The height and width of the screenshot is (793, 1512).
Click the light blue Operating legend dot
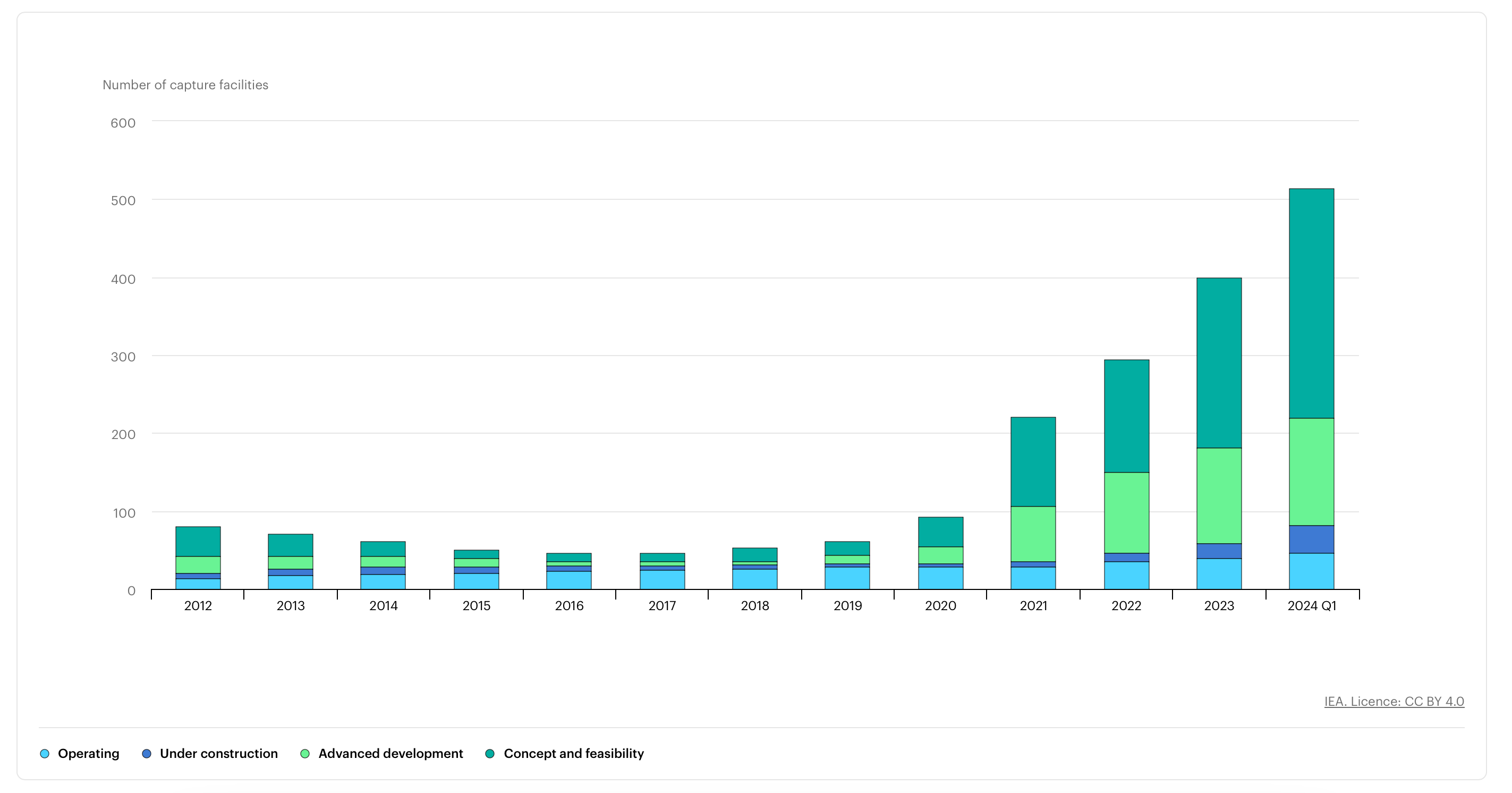point(45,754)
